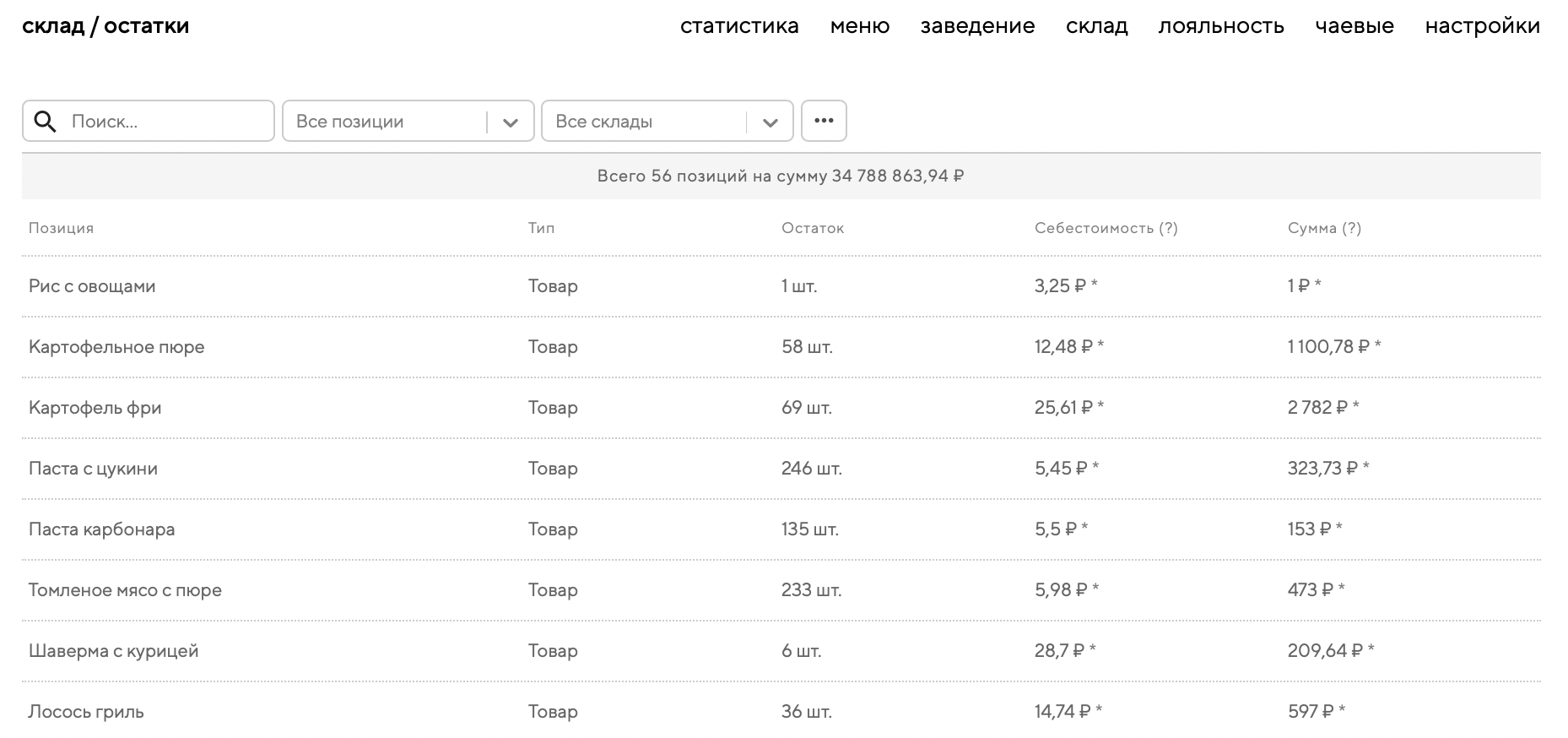This screenshot has height=738, width=1568.
Task: Click the magnifier search icon
Action: pos(45,122)
